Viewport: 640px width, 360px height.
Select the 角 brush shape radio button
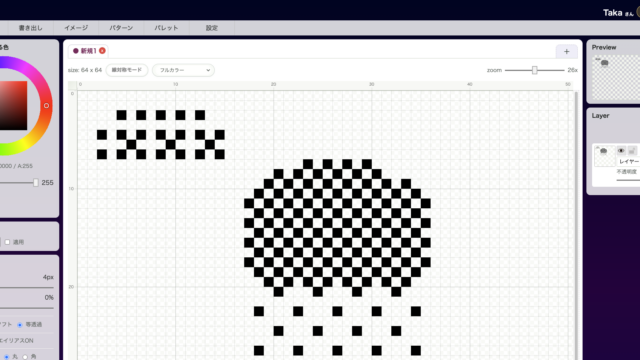25,357
